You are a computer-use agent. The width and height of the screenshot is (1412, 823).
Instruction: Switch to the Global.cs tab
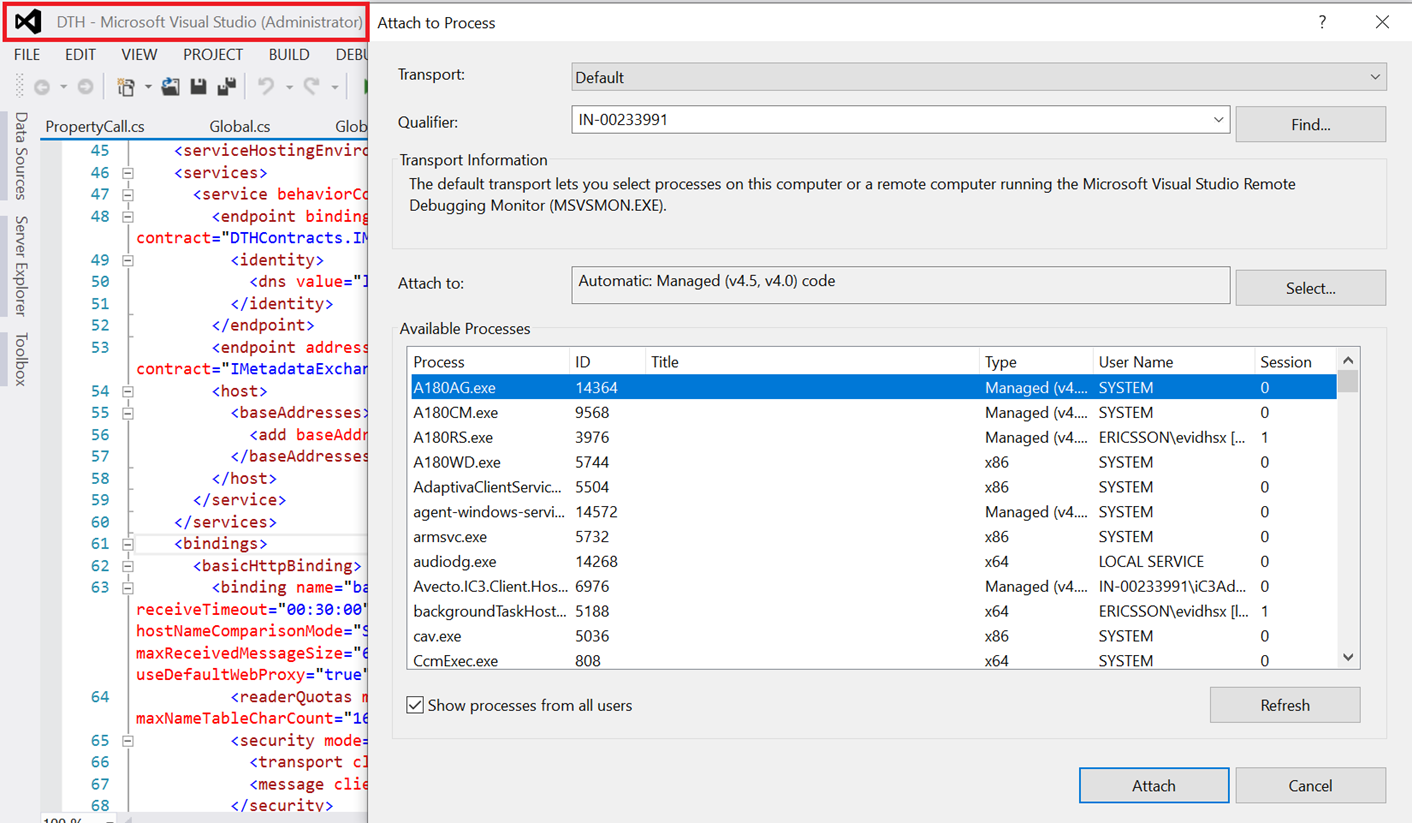pyautogui.click(x=240, y=127)
